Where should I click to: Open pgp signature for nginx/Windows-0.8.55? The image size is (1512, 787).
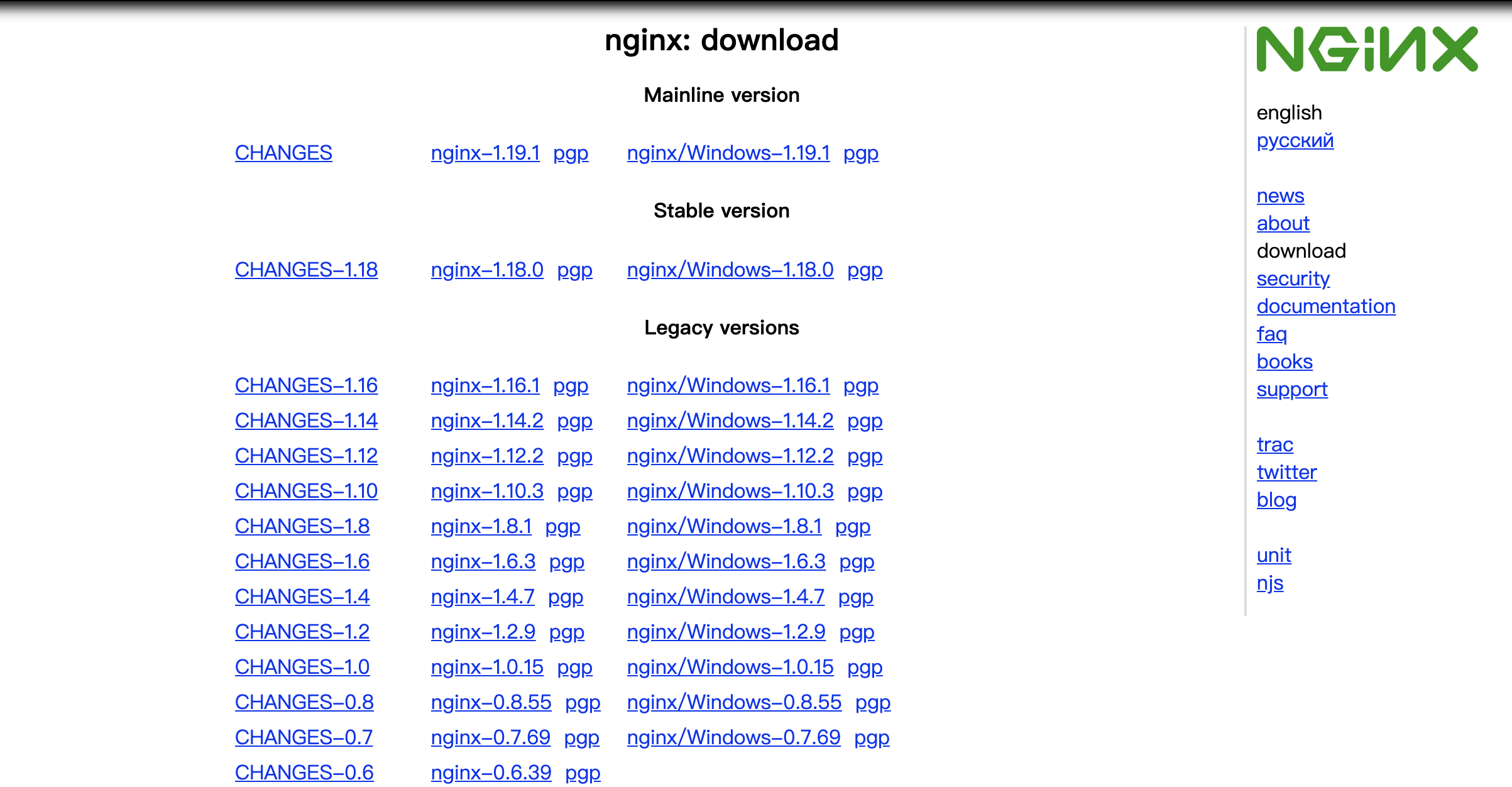pos(872,702)
